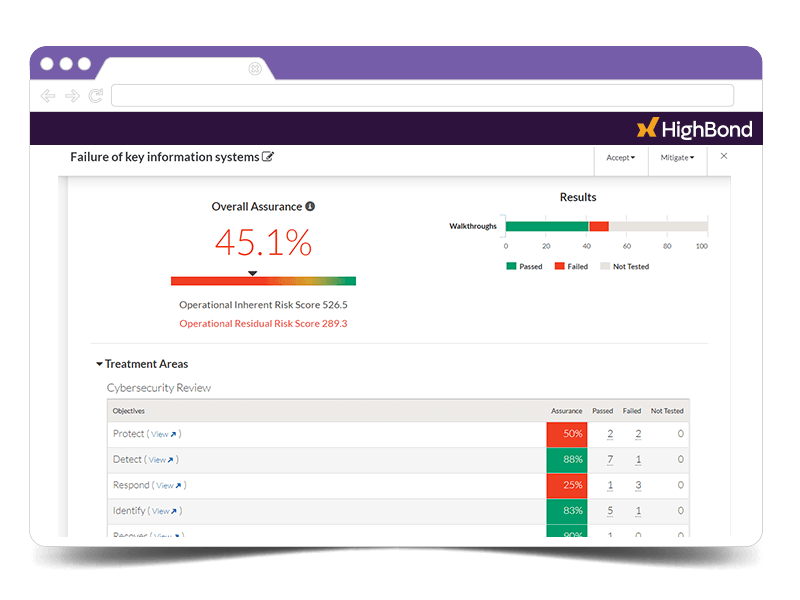Click the 45.1% overall assurance value
This screenshot has width=800, height=600.
tap(263, 242)
